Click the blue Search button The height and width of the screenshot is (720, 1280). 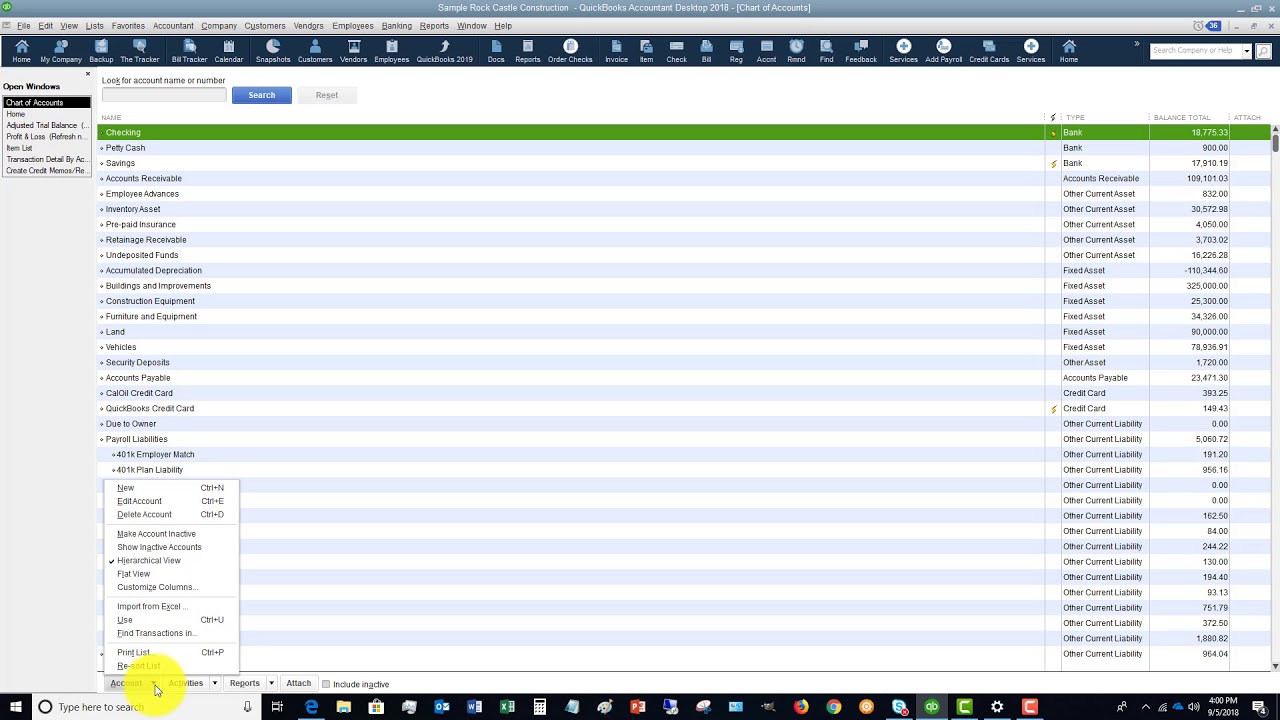[x=261, y=95]
